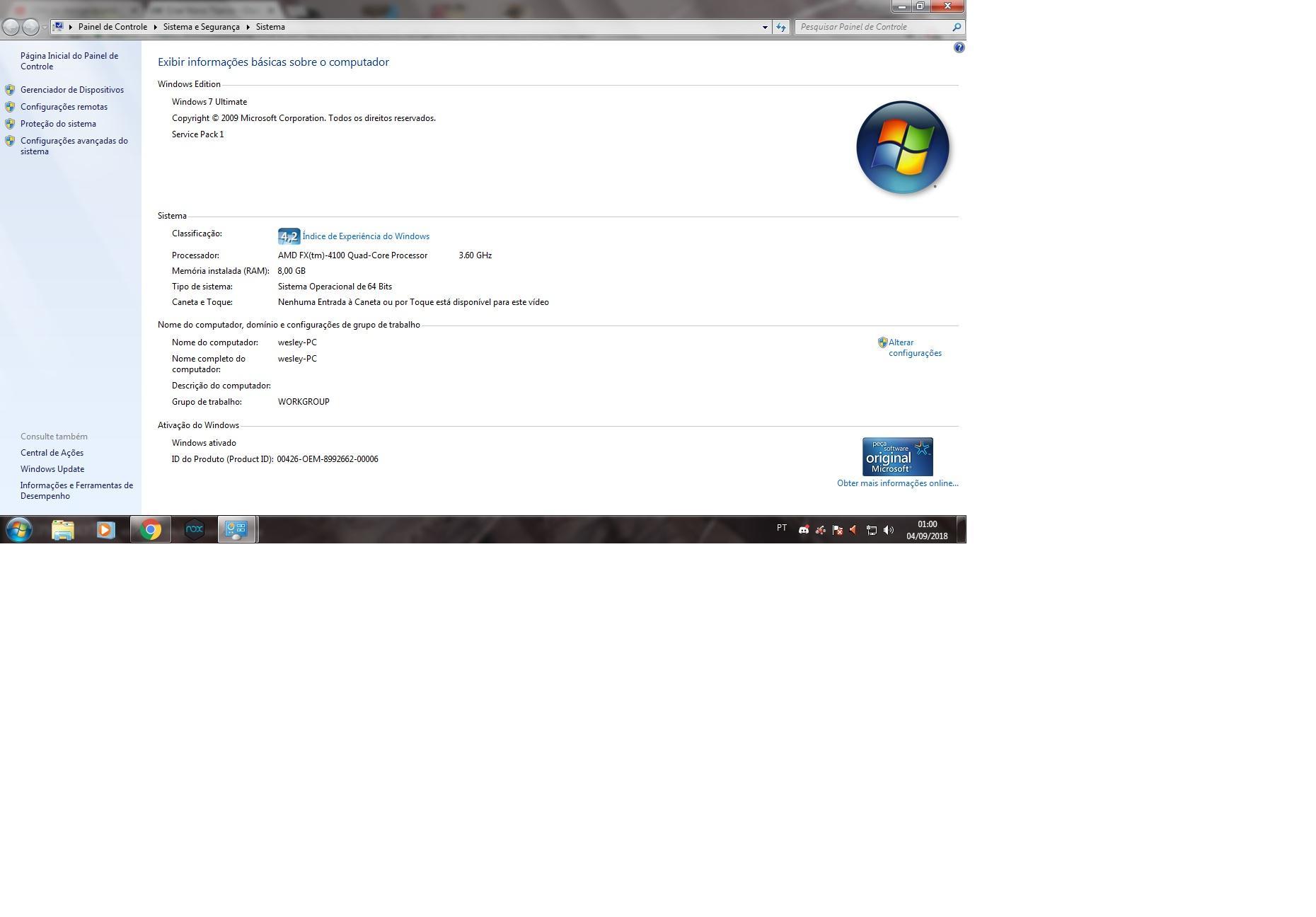Image resolution: width=1316 pixels, height=917 pixels.
Task: Open the address bar history dropdown
Action: (765, 27)
